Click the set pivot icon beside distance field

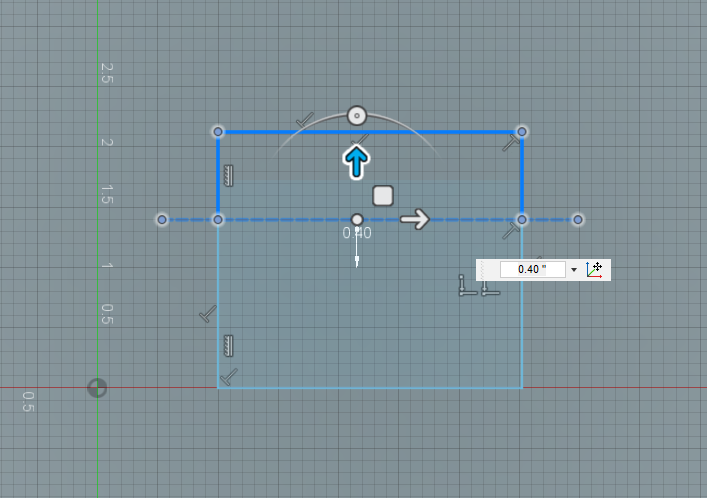[595, 269]
